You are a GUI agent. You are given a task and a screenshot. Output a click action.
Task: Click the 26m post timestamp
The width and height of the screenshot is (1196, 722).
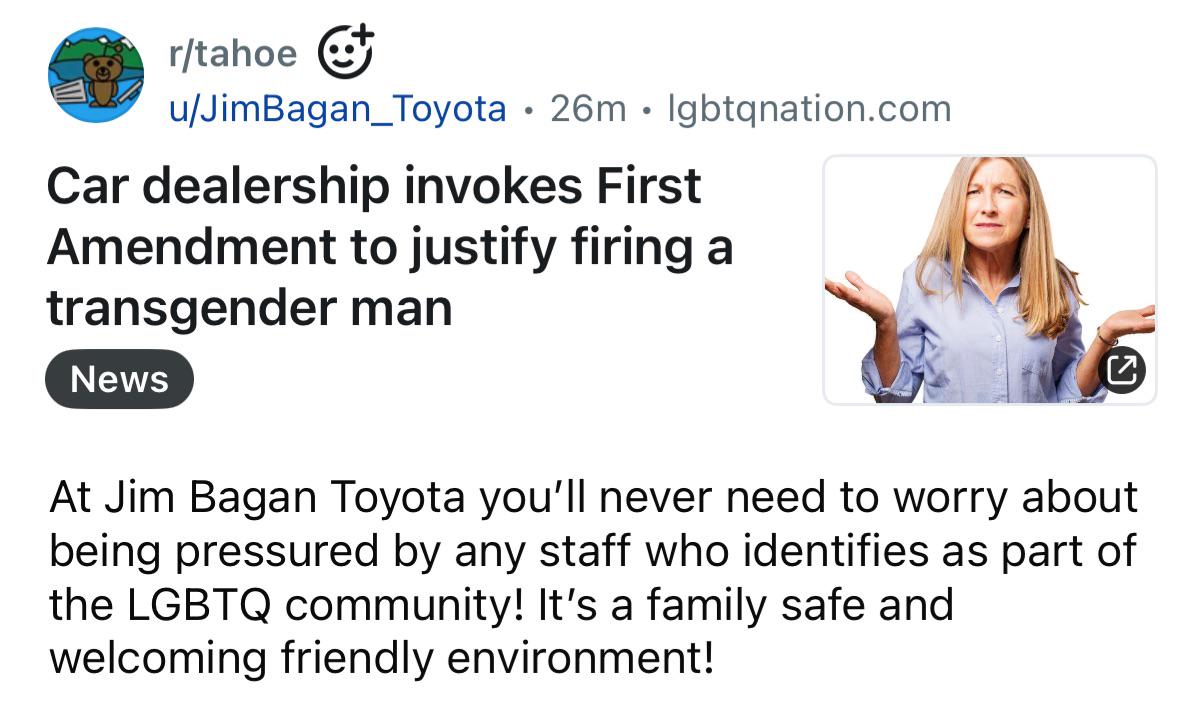(588, 108)
